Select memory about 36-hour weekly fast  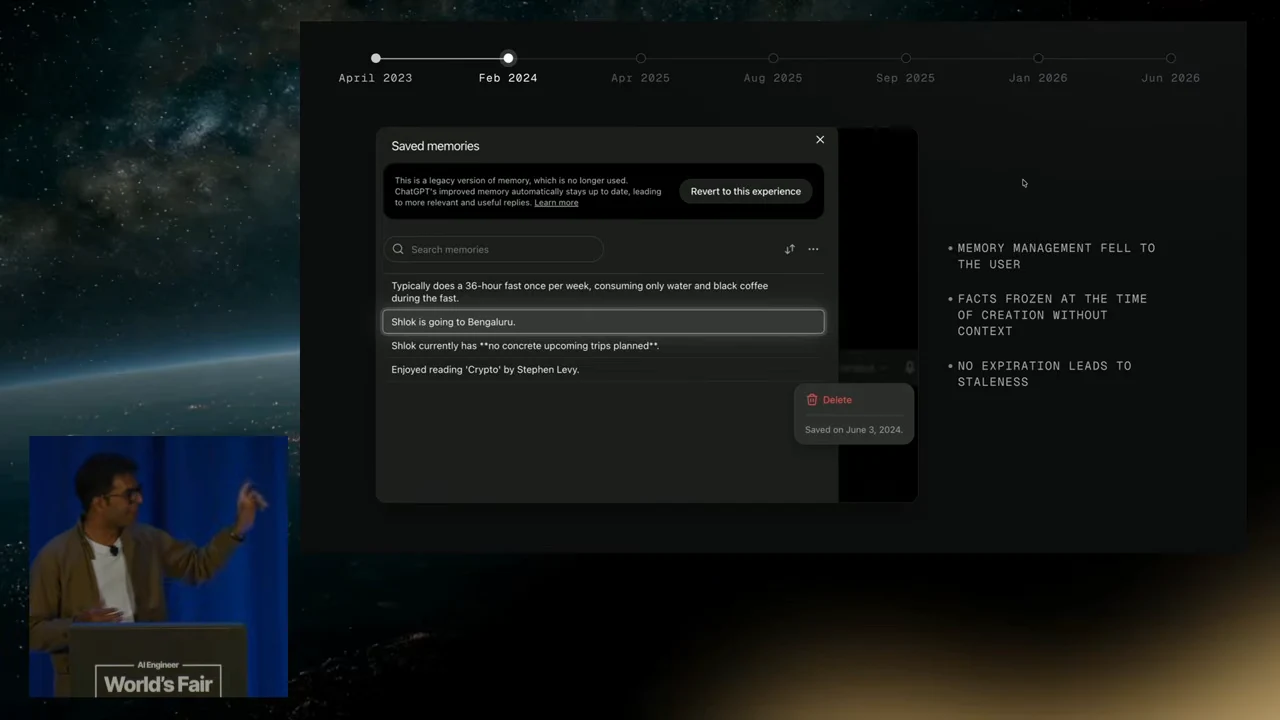[x=604, y=292]
